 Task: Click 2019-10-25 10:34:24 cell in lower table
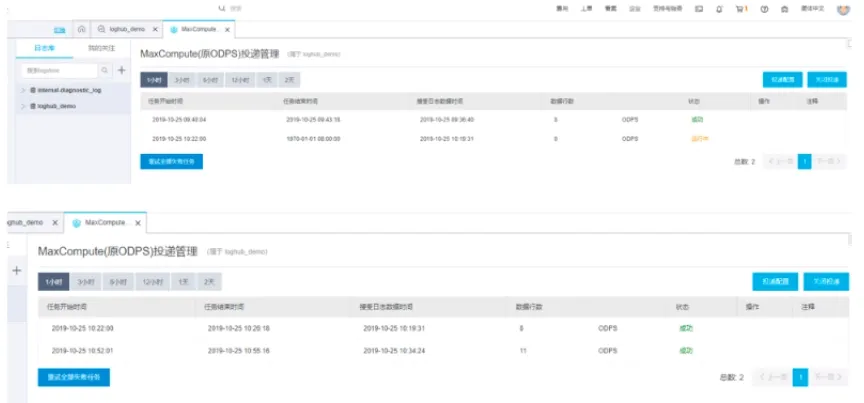[394, 351]
